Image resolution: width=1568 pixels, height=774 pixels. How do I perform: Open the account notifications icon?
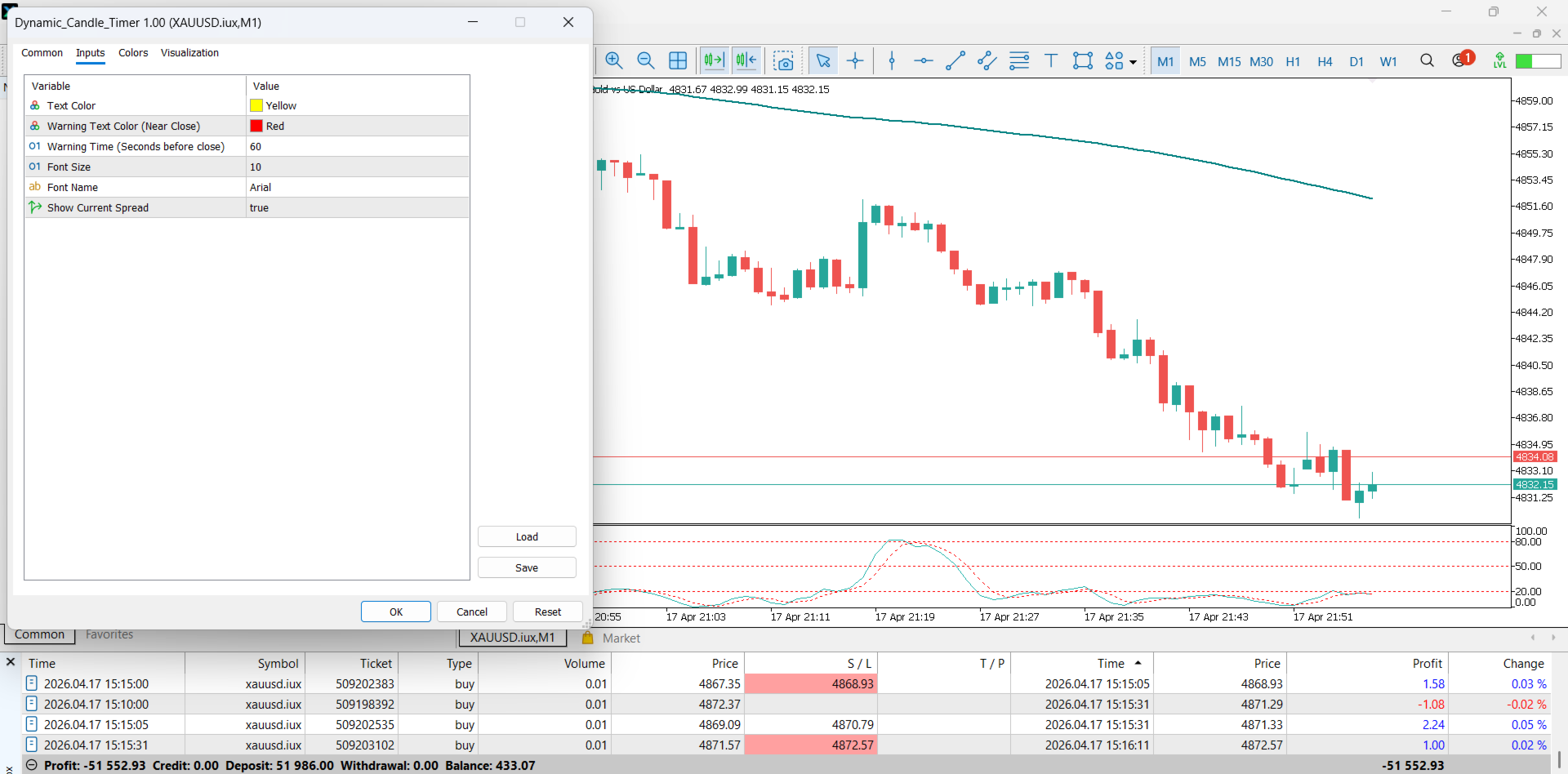1461,60
